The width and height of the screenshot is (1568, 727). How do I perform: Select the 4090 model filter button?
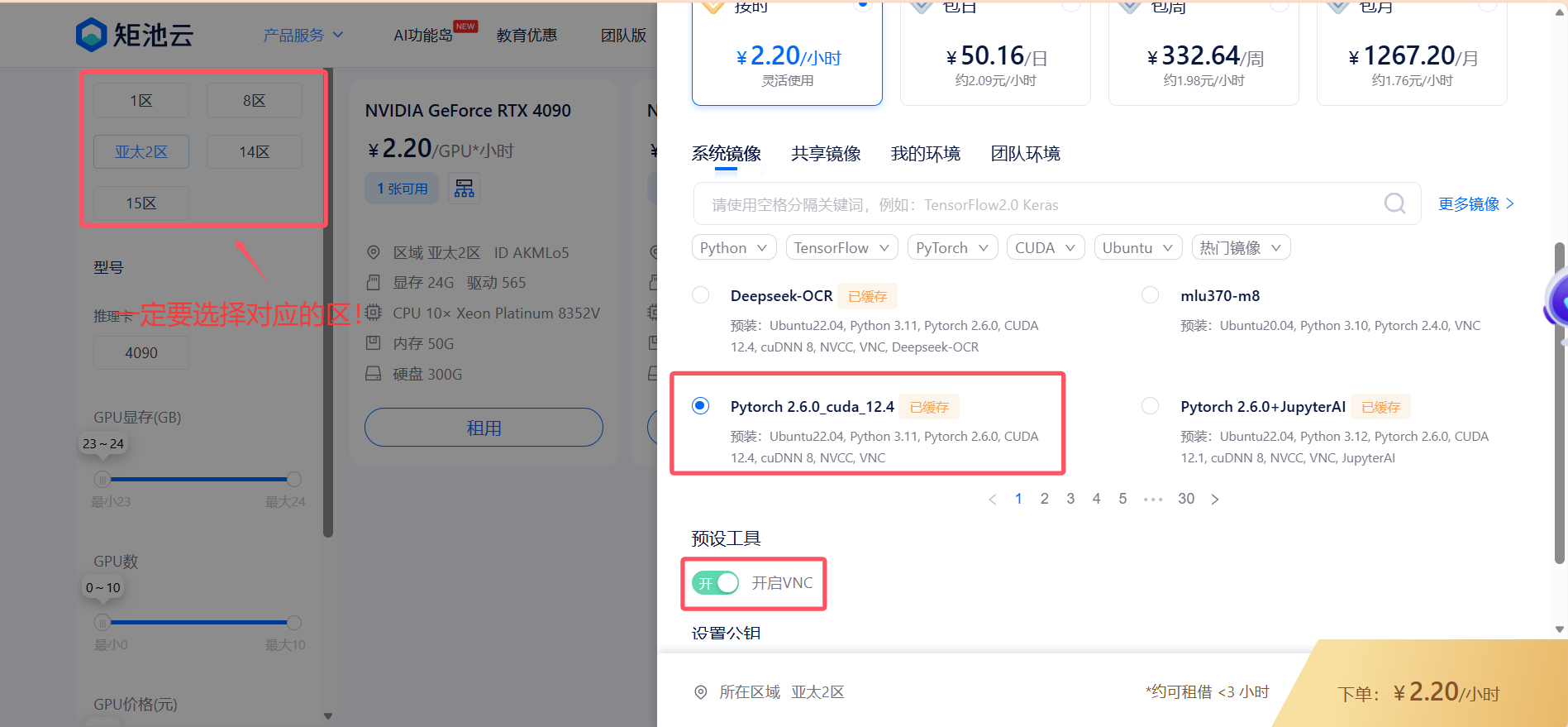coord(141,353)
